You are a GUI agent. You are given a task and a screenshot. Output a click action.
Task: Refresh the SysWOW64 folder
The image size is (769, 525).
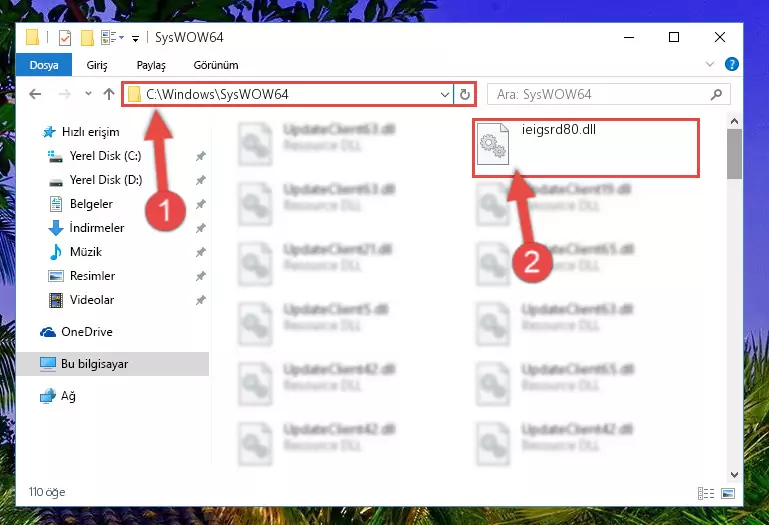(x=464, y=94)
